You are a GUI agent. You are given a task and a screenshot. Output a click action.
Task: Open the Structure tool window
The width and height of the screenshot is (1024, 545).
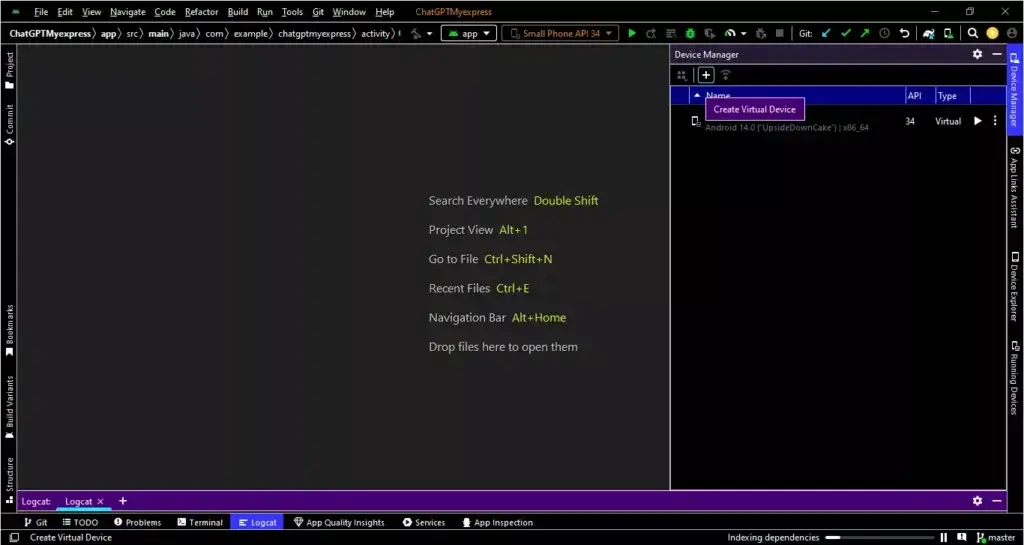9,481
